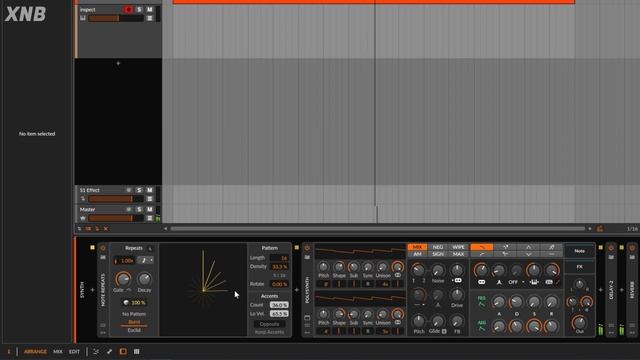Open the repeat rate note-unit dropdown
The image size is (640, 360).
(145, 260)
